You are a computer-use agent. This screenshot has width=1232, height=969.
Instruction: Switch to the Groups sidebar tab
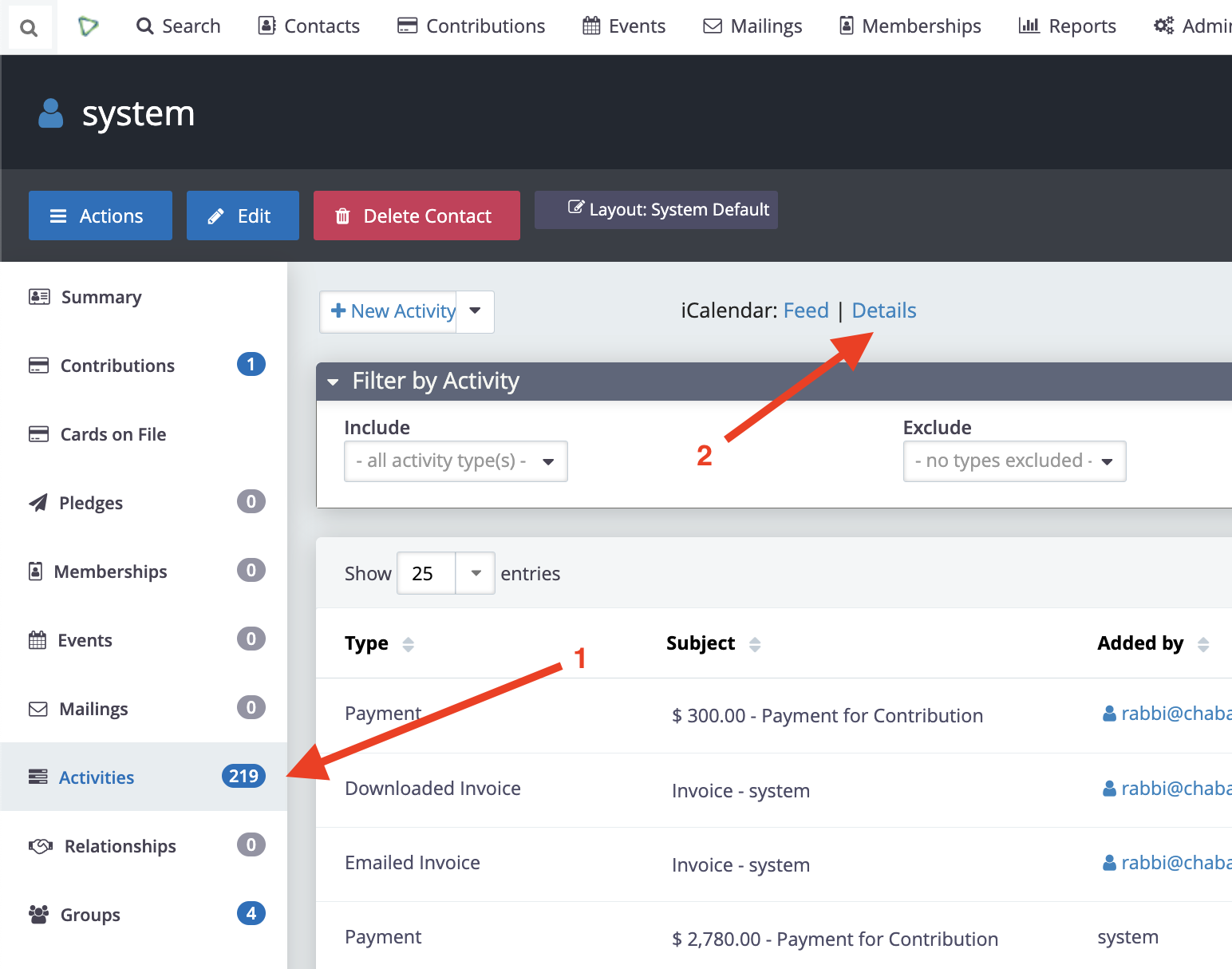(x=90, y=915)
